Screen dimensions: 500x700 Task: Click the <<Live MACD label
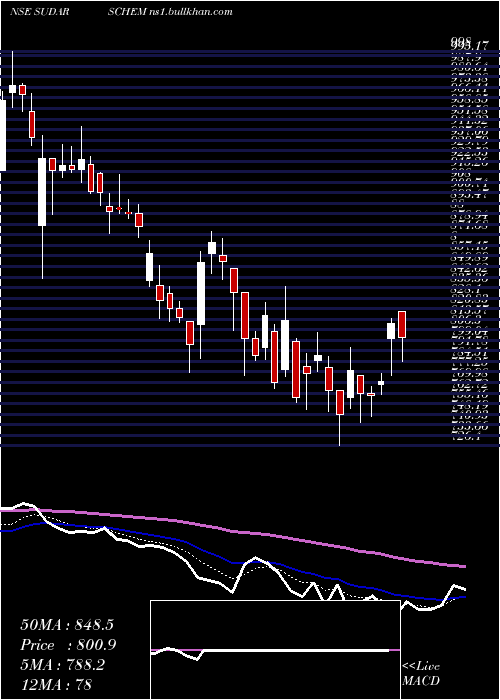(421, 674)
